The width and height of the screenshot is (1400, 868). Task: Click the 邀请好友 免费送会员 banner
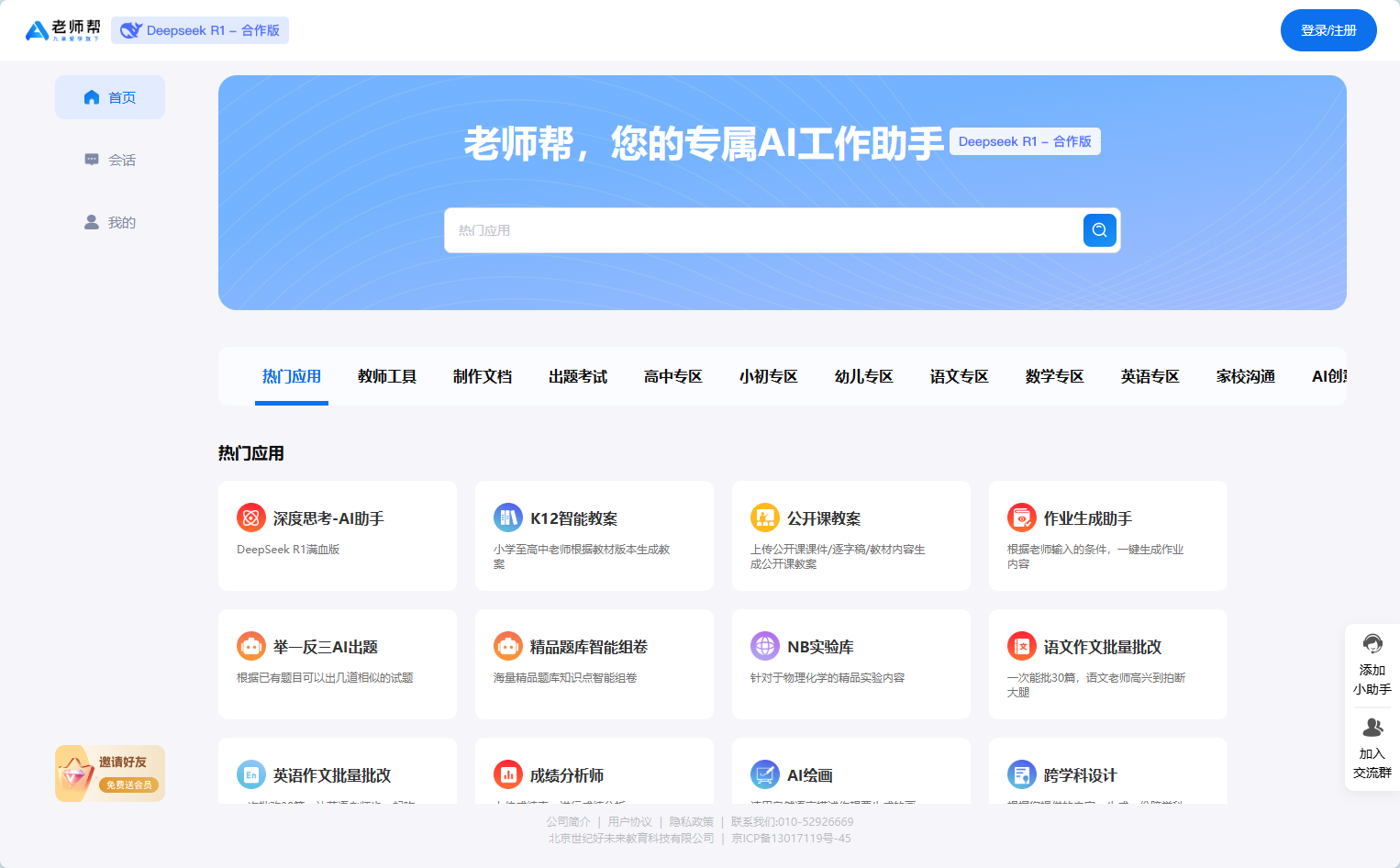110,773
